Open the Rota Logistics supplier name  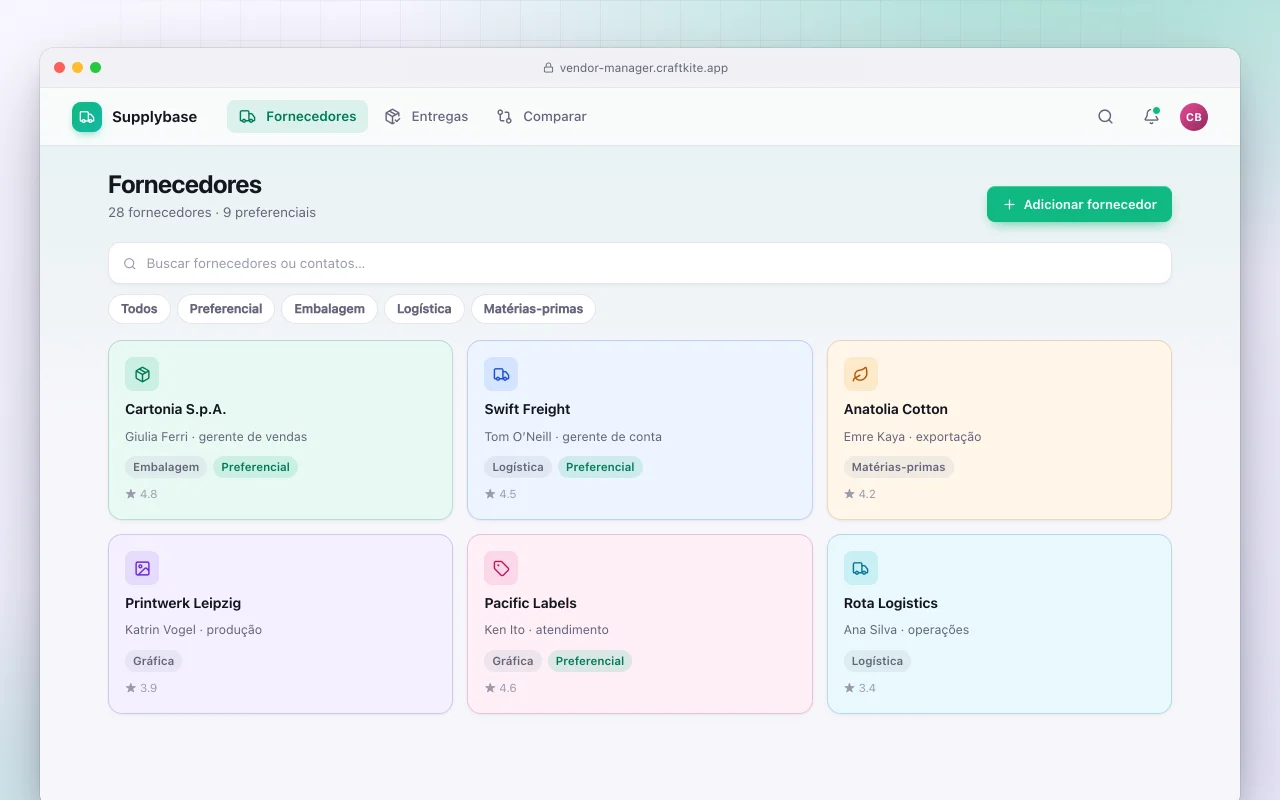click(891, 603)
